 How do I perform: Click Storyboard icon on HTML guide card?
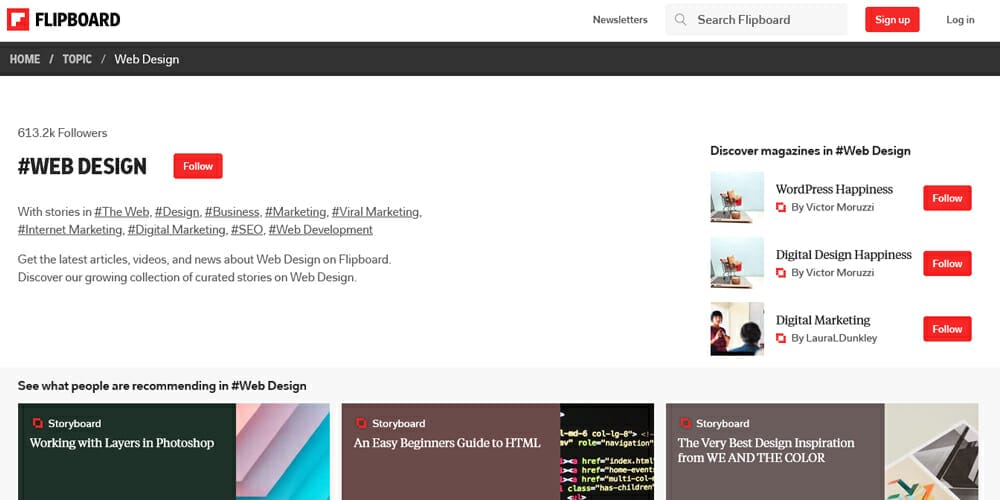coord(362,423)
